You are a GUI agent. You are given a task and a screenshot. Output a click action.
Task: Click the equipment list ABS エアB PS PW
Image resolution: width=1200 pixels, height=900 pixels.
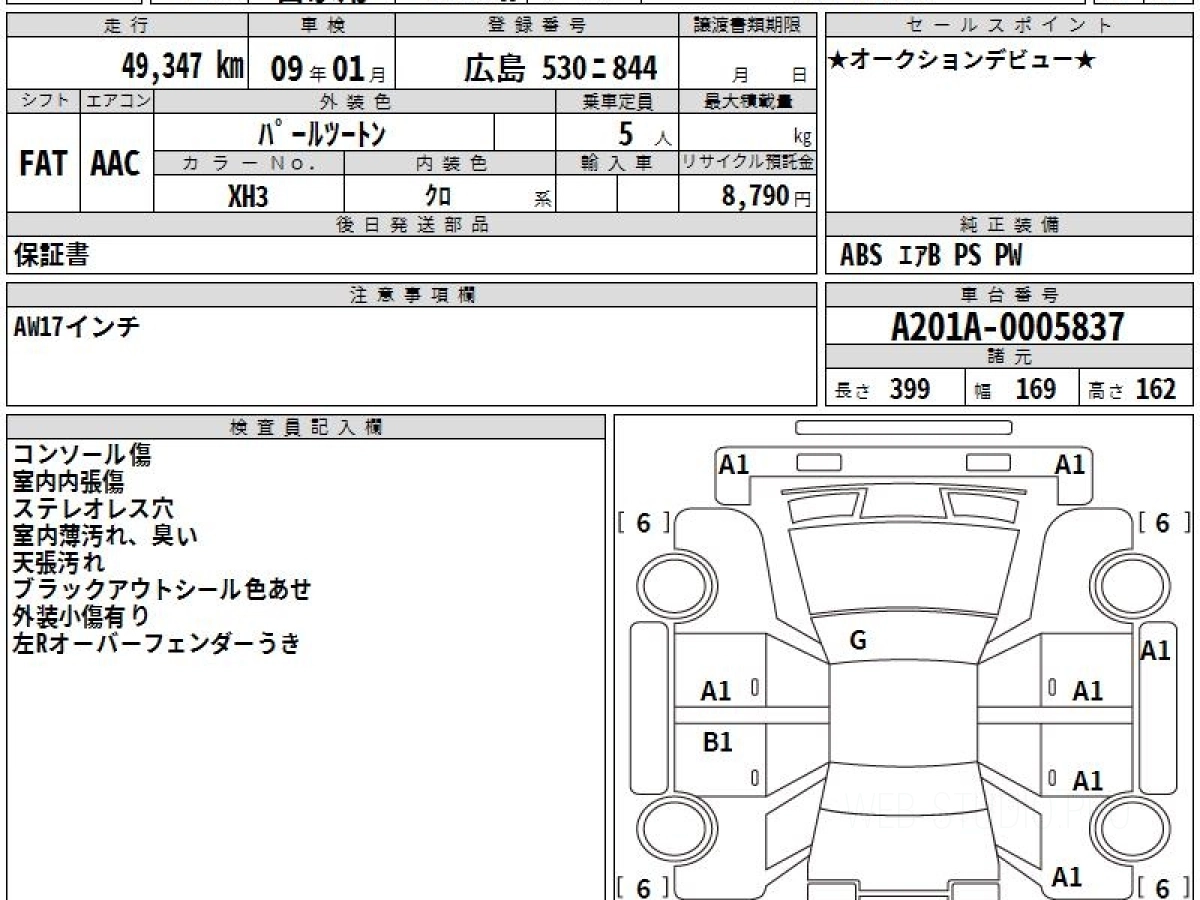(x=931, y=256)
